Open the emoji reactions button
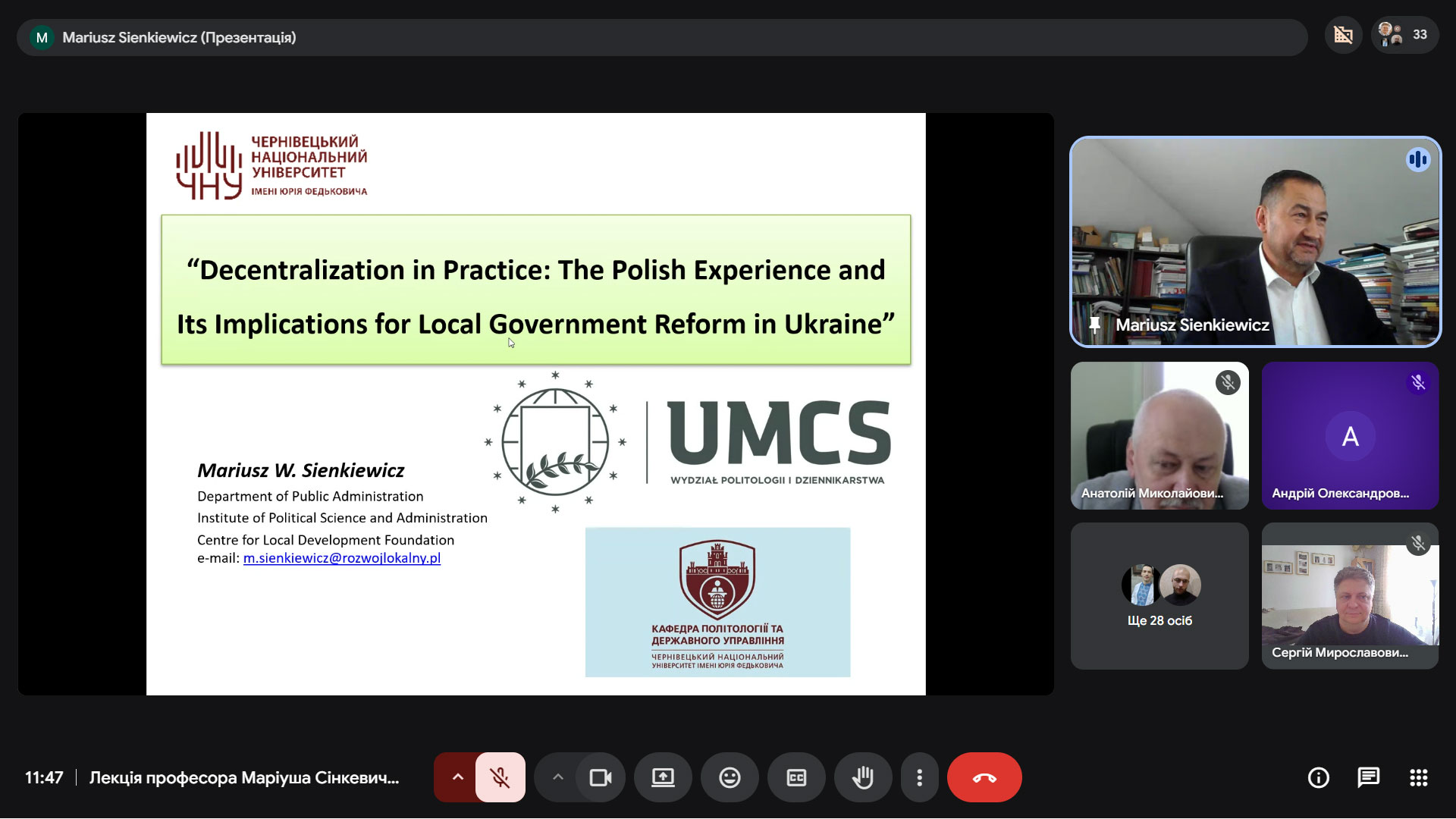The height and width of the screenshot is (819, 1456). 730,777
